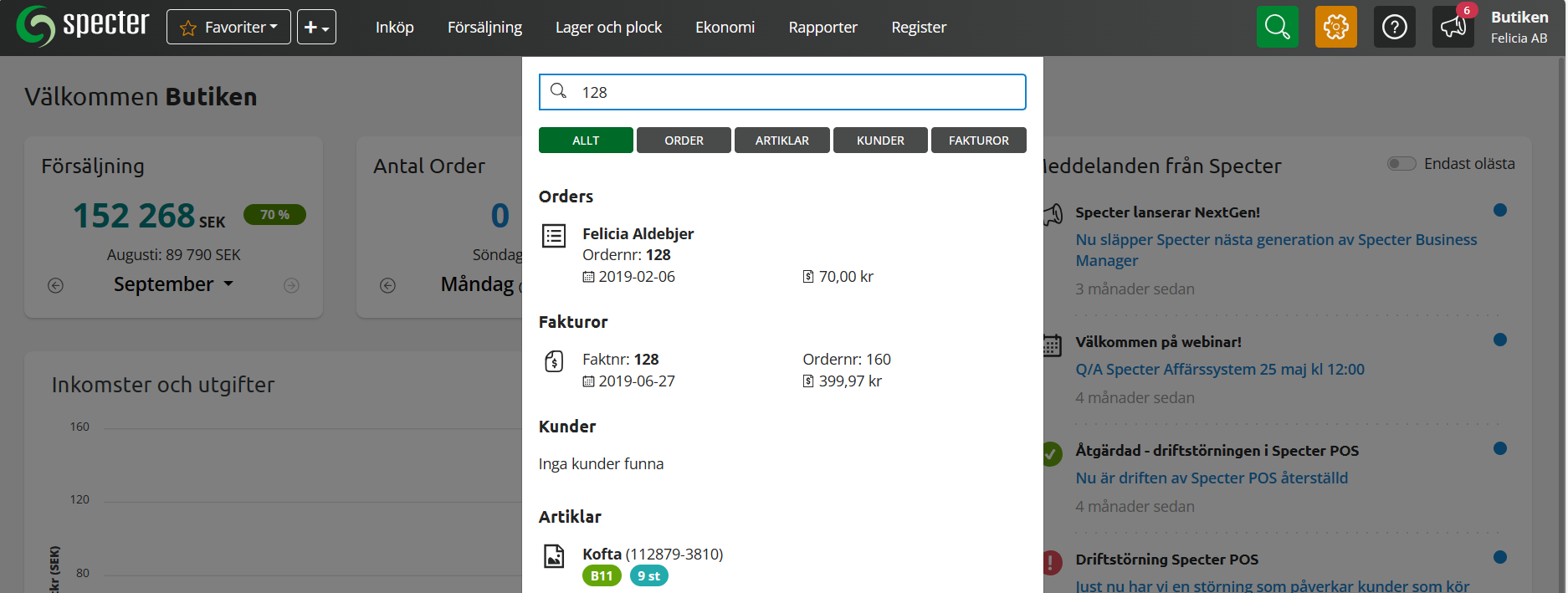Filter search results by FAKTUROR

pos(978,141)
